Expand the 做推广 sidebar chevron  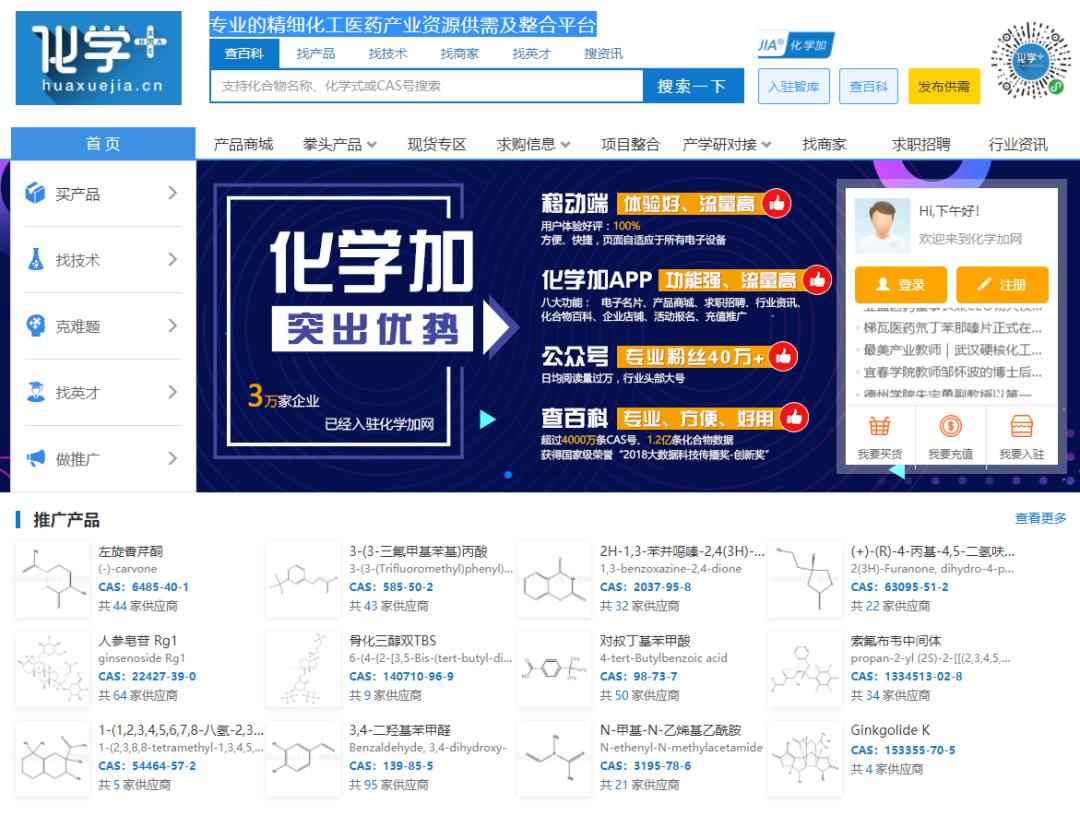click(x=173, y=459)
